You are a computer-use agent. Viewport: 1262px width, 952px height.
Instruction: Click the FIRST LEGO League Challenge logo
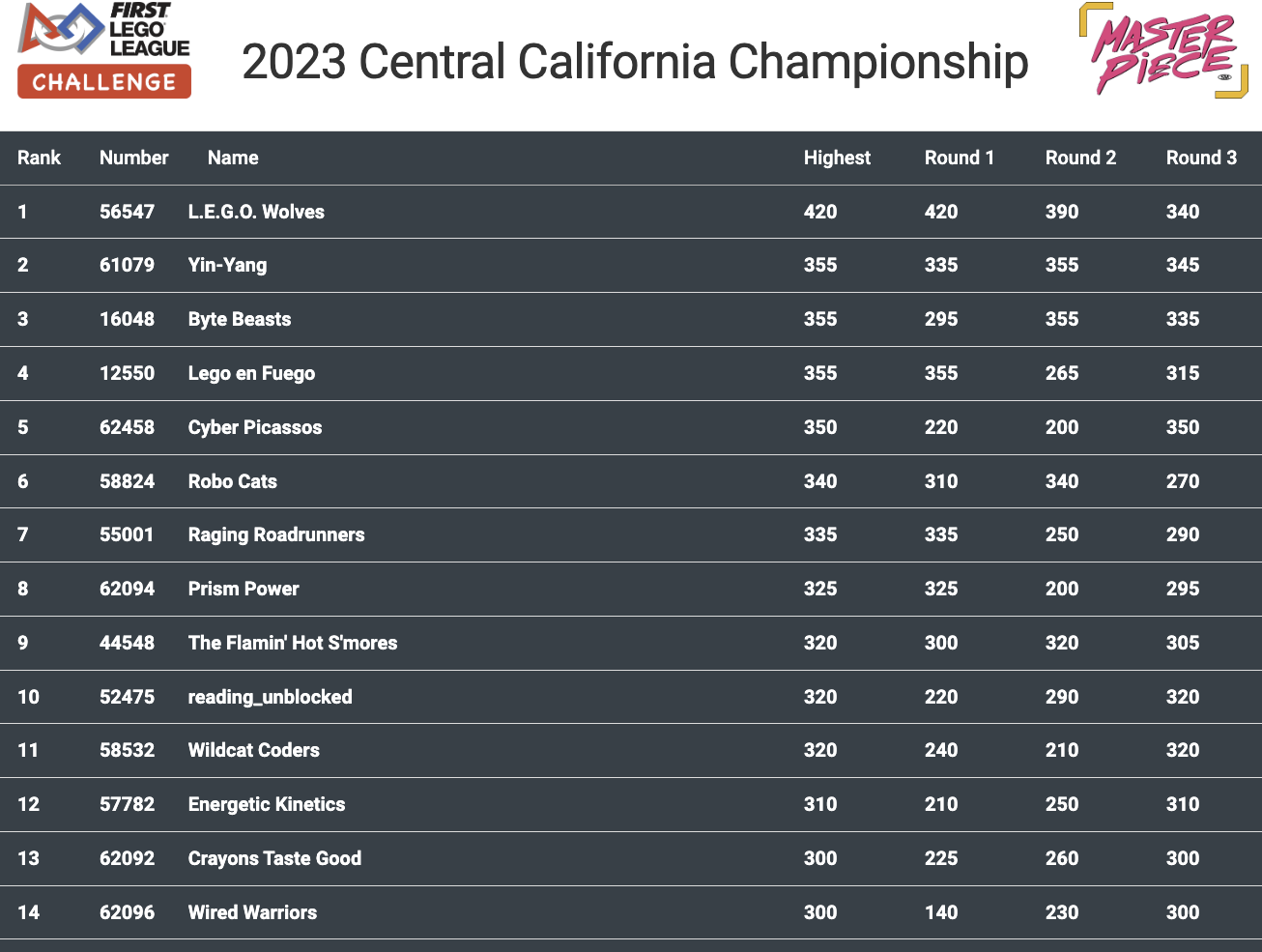click(x=104, y=50)
